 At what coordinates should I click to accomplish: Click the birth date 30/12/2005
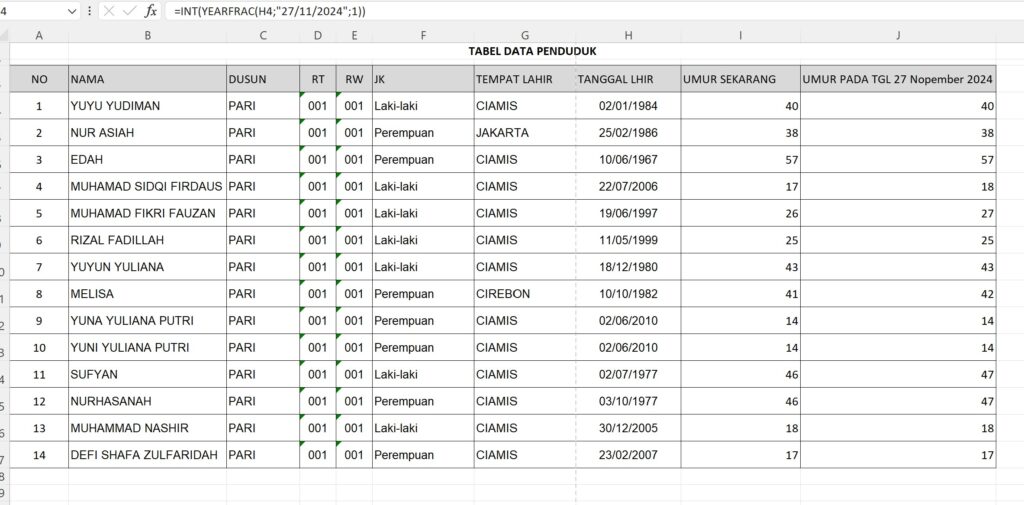coord(628,428)
